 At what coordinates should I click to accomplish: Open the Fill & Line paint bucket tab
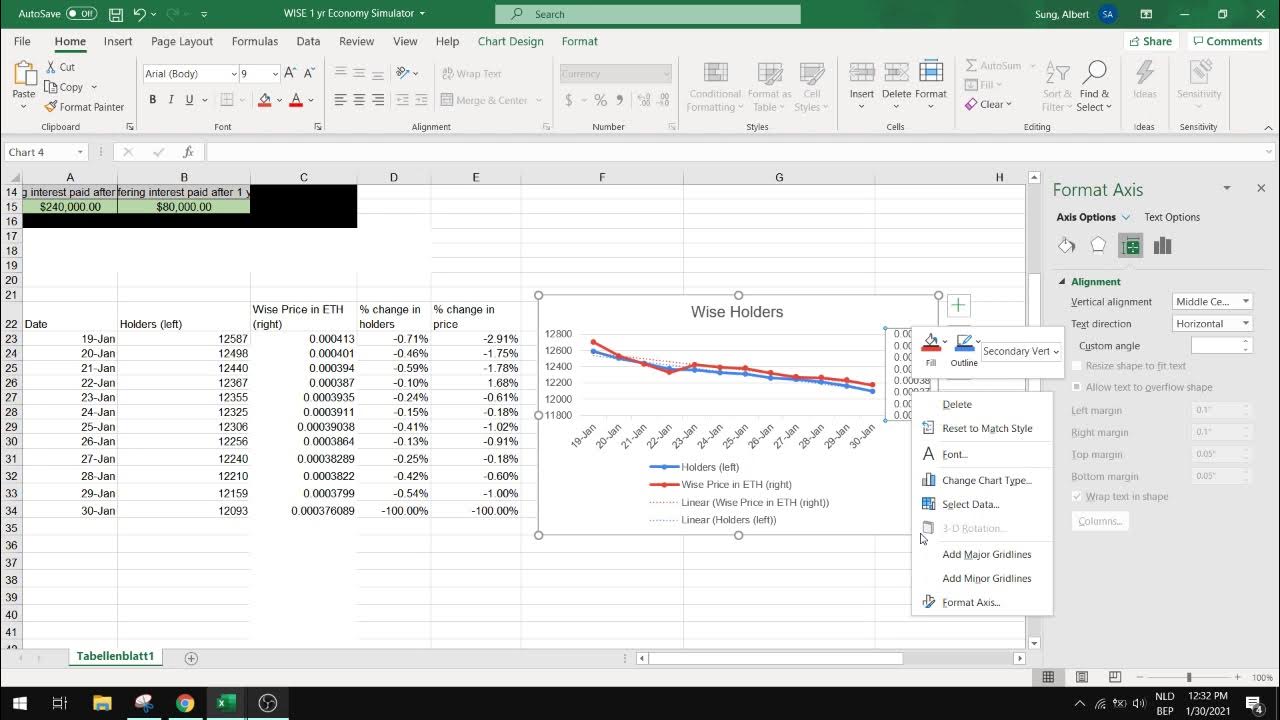pyautogui.click(x=1066, y=246)
